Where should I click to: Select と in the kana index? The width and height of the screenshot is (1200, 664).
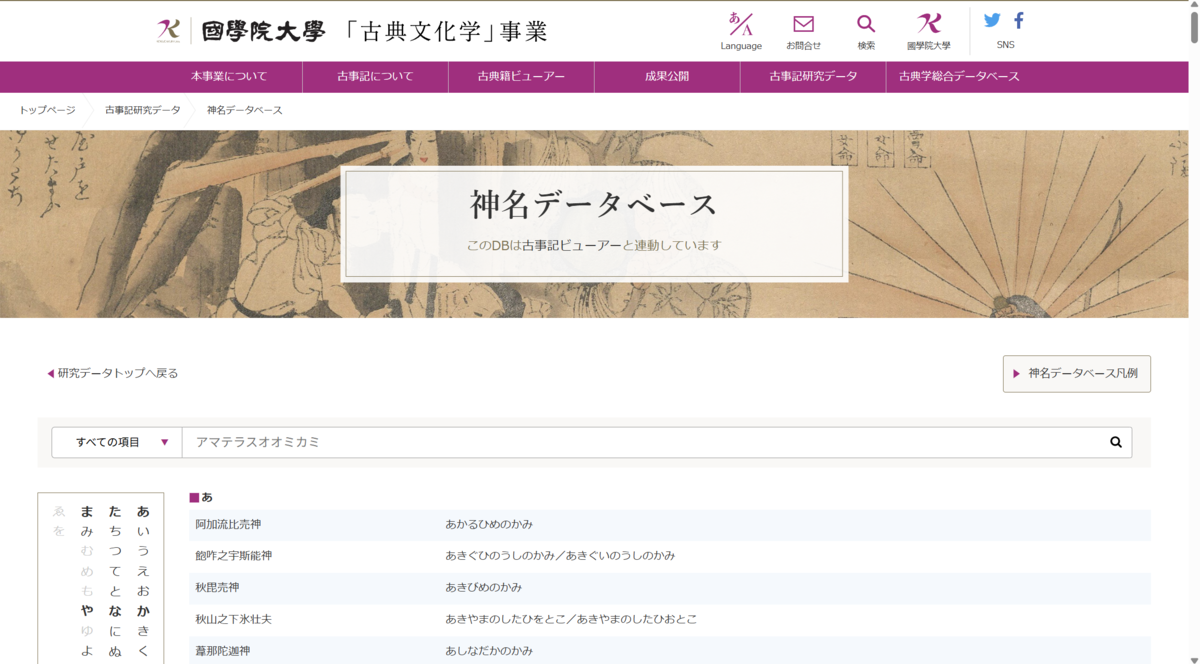pos(115,591)
